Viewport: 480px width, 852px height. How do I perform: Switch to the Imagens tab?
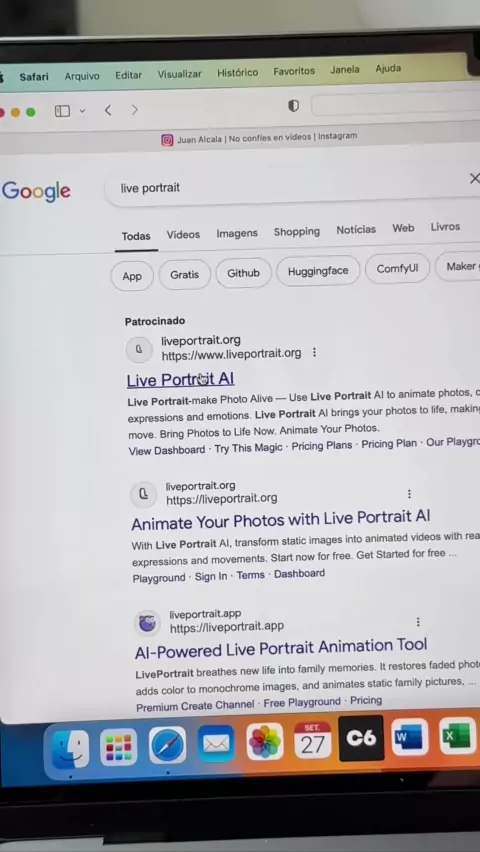pyautogui.click(x=237, y=233)
